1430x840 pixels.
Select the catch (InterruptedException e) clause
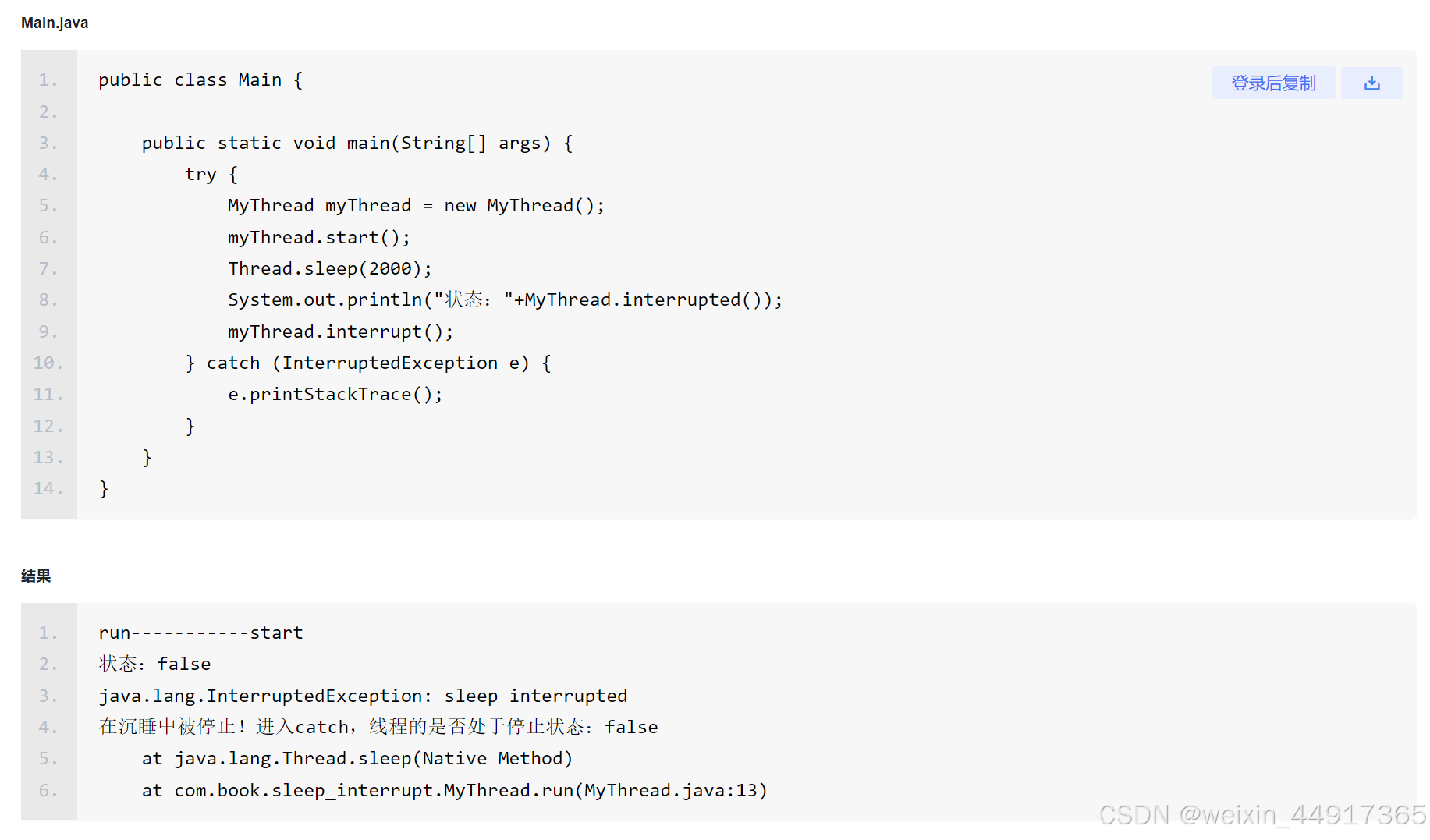pos(368,362)
